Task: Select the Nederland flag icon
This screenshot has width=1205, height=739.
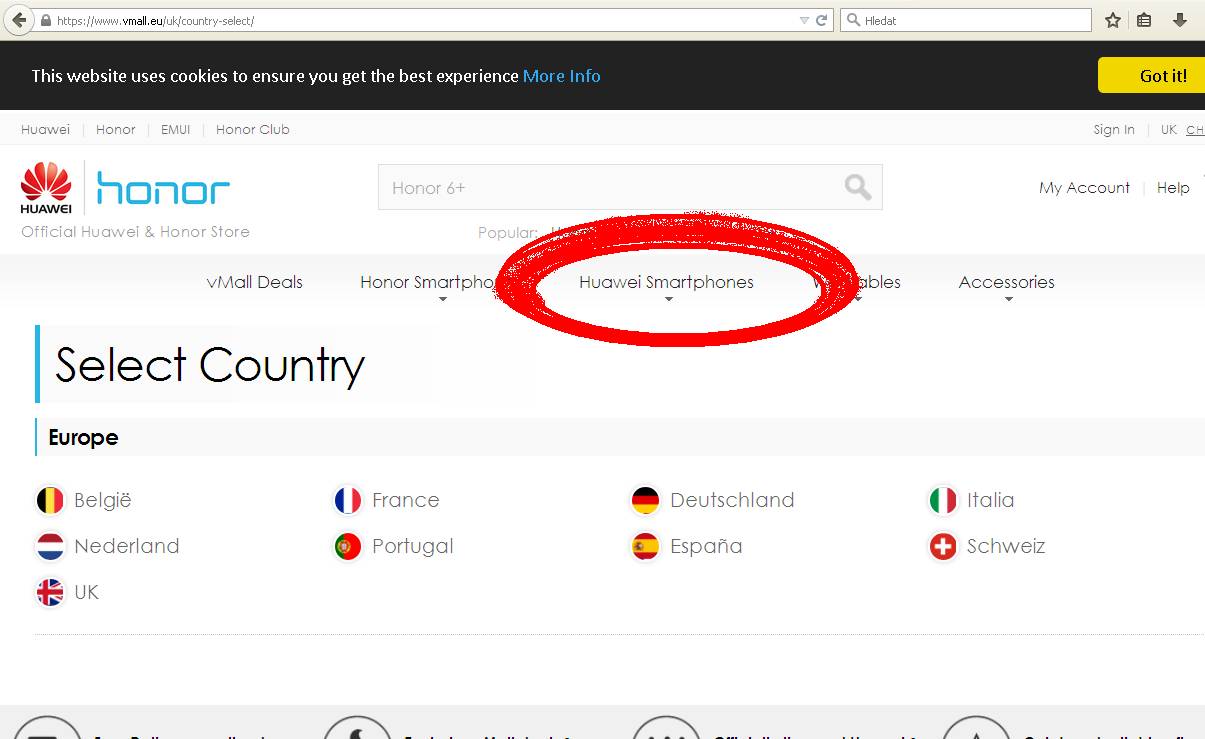Action: 50,546
